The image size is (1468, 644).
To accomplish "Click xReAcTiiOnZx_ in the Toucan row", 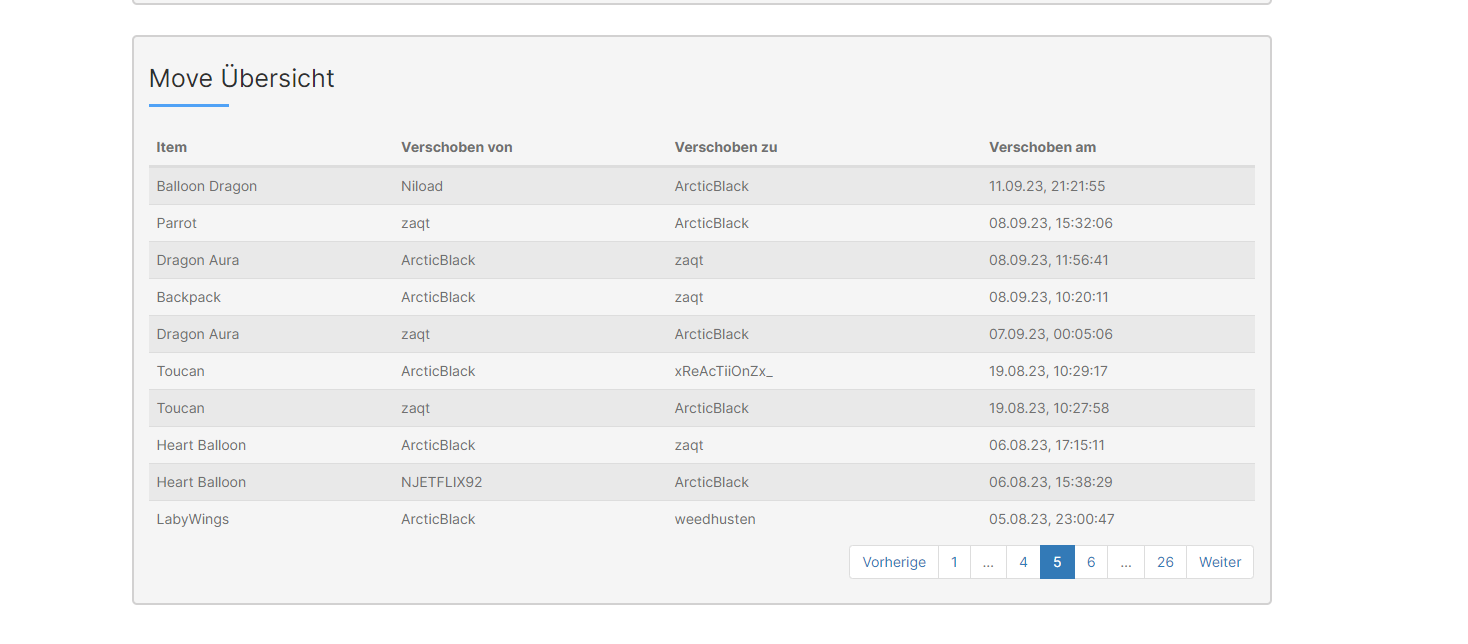I will [724, 371].
